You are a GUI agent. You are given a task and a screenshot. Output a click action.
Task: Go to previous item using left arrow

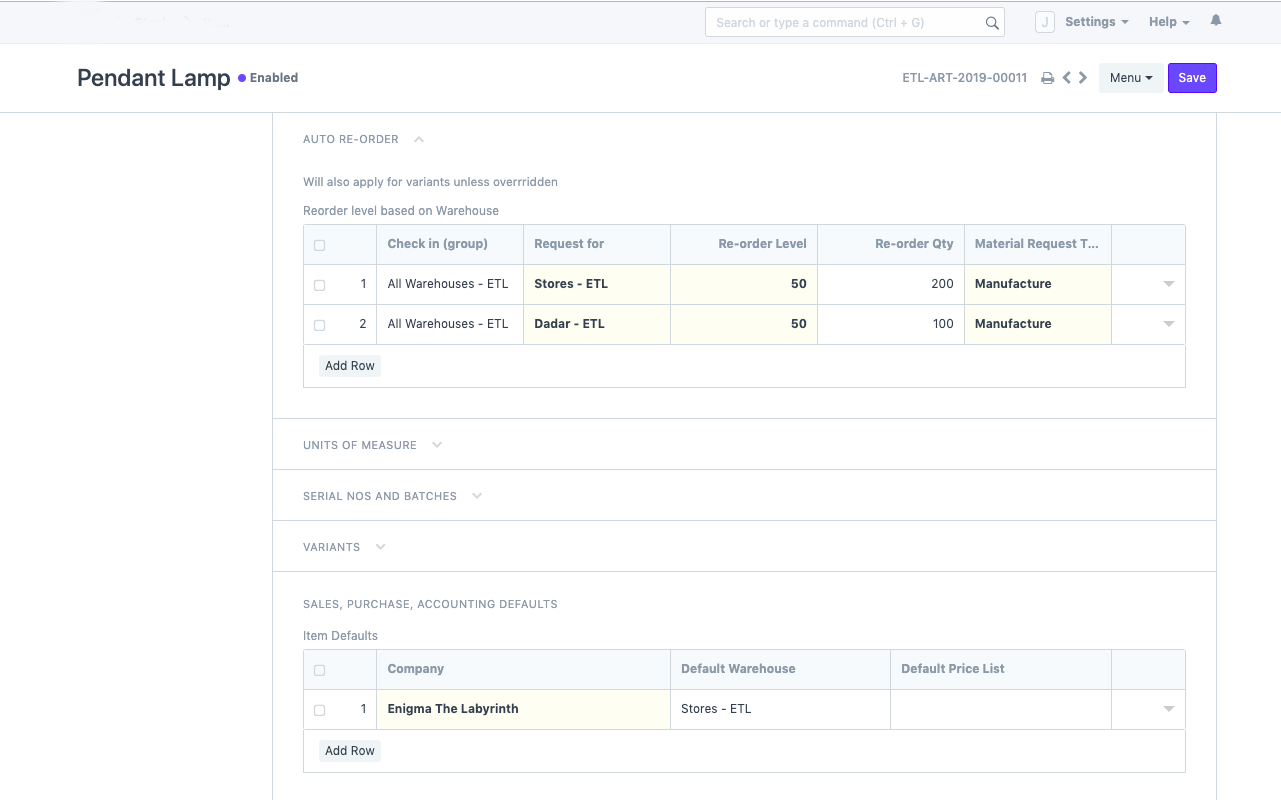[x=1067, y=78]
